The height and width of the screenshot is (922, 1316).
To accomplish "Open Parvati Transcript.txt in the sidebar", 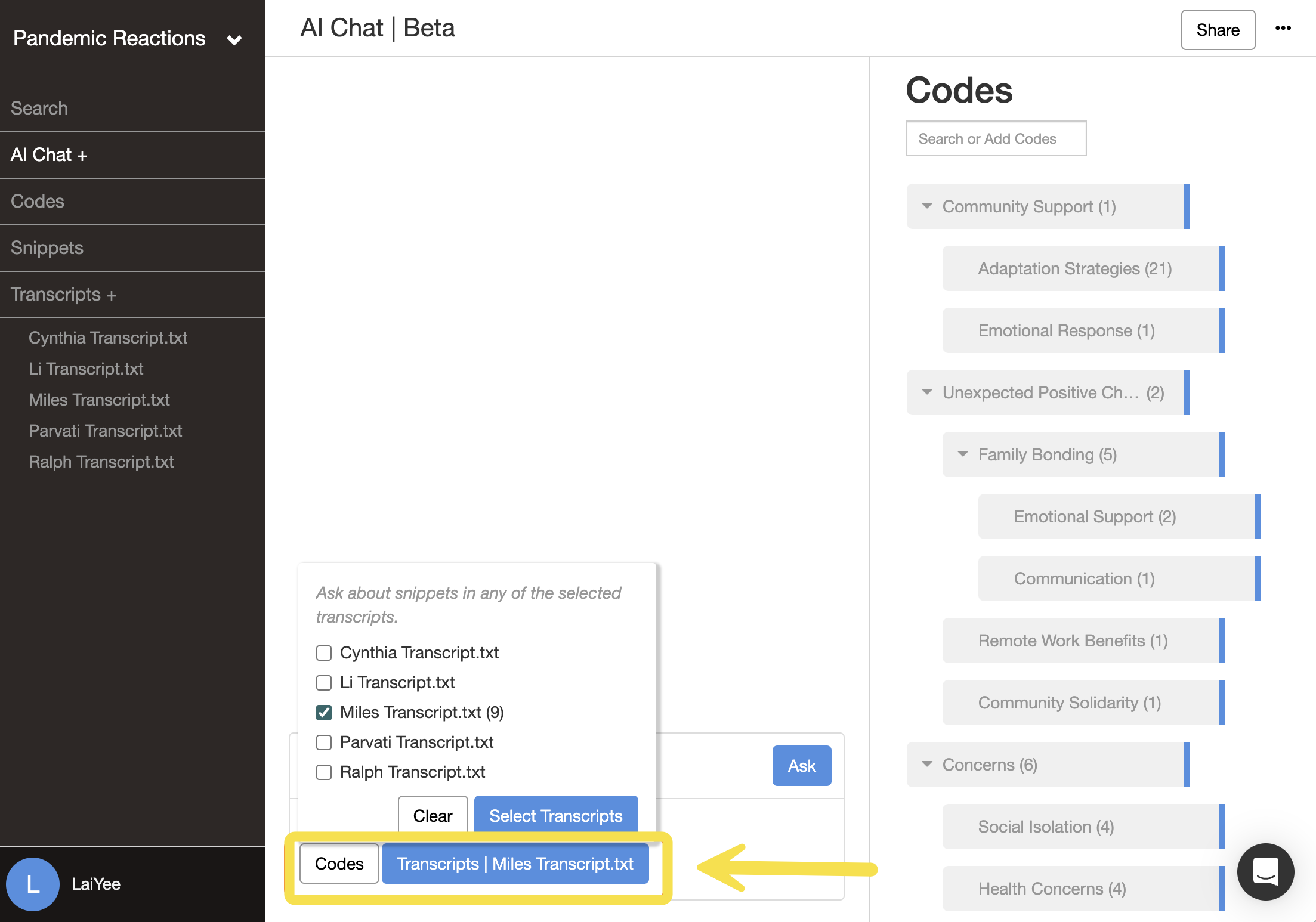I will (x=105, y=431).
